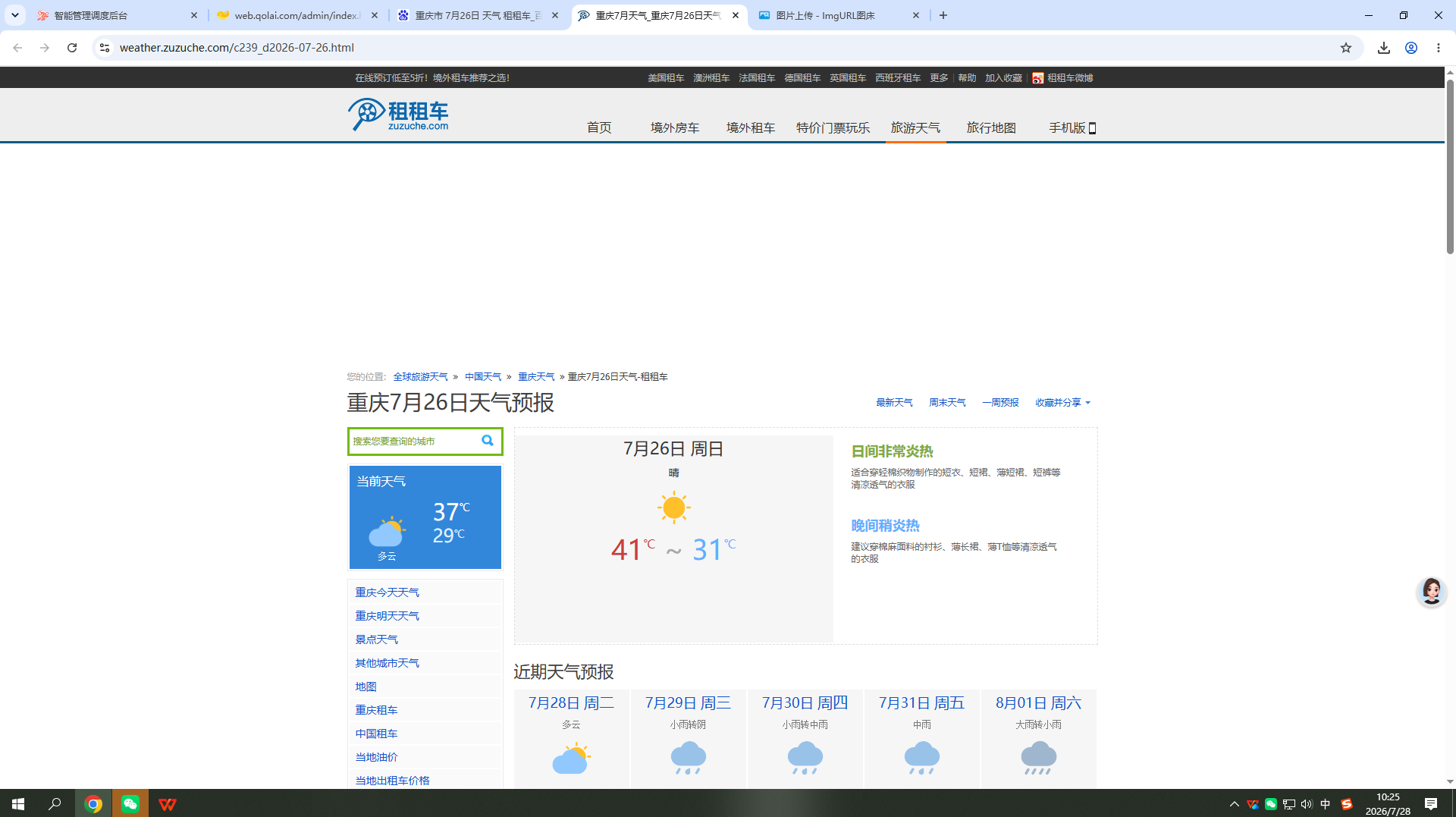This screenshot has height=817, width=1456.
Task: Click 加入收藏 top bar link
Action: 1003,78
